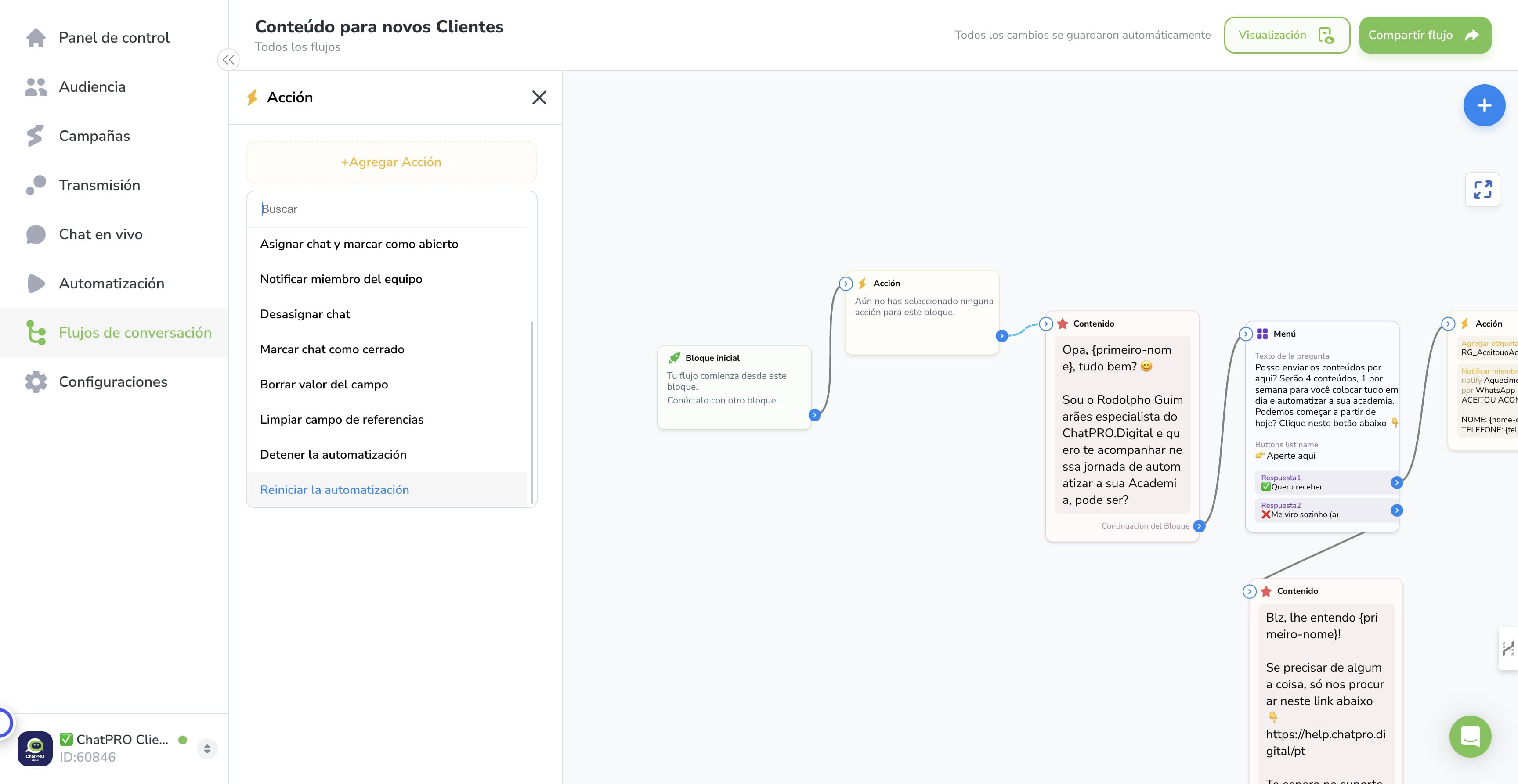
Task: Click the Panel de control home icon
Action: pyautogui.click(x=36, y=38)
